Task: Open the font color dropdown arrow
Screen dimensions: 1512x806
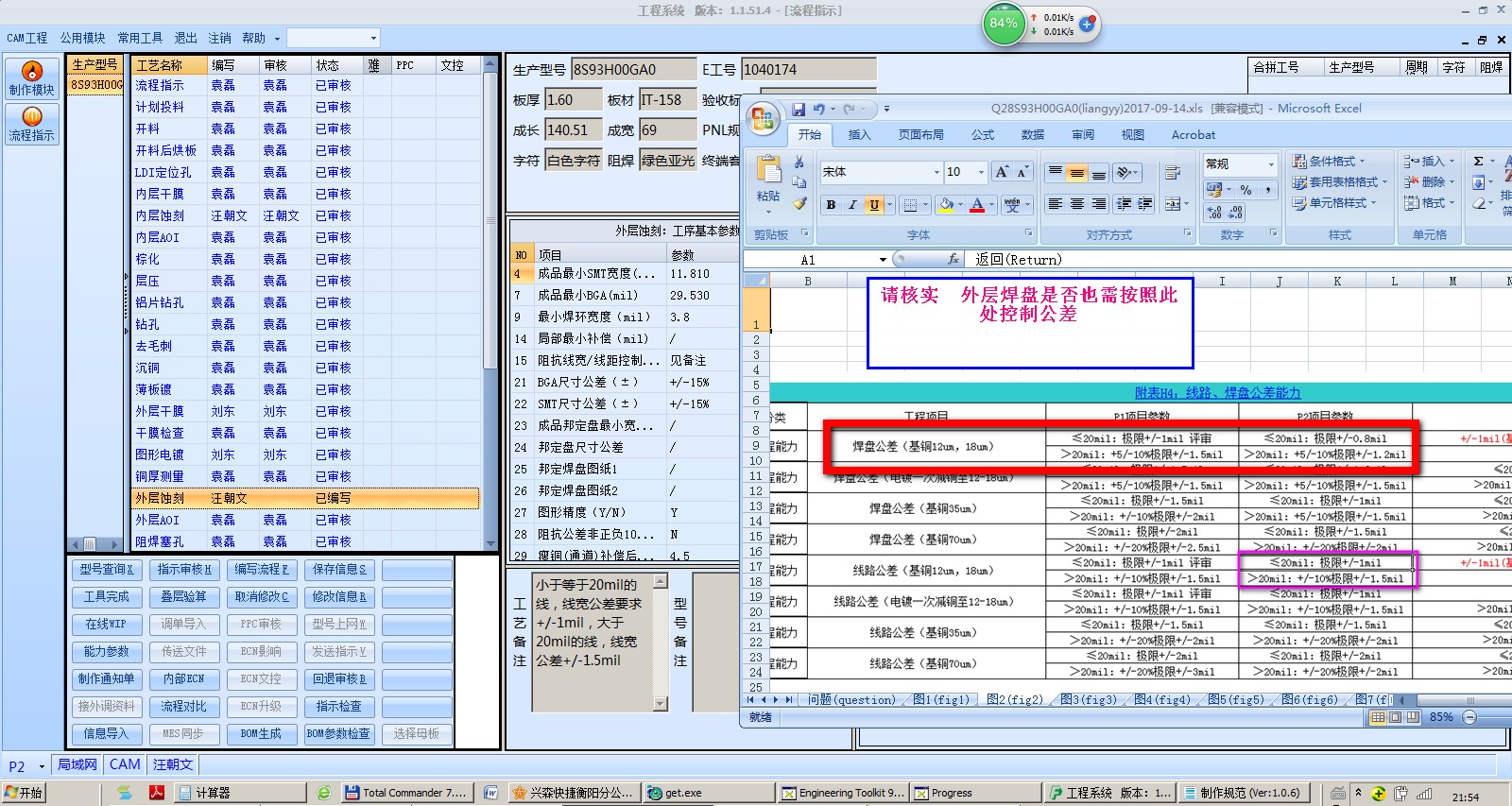Action: 992,204
